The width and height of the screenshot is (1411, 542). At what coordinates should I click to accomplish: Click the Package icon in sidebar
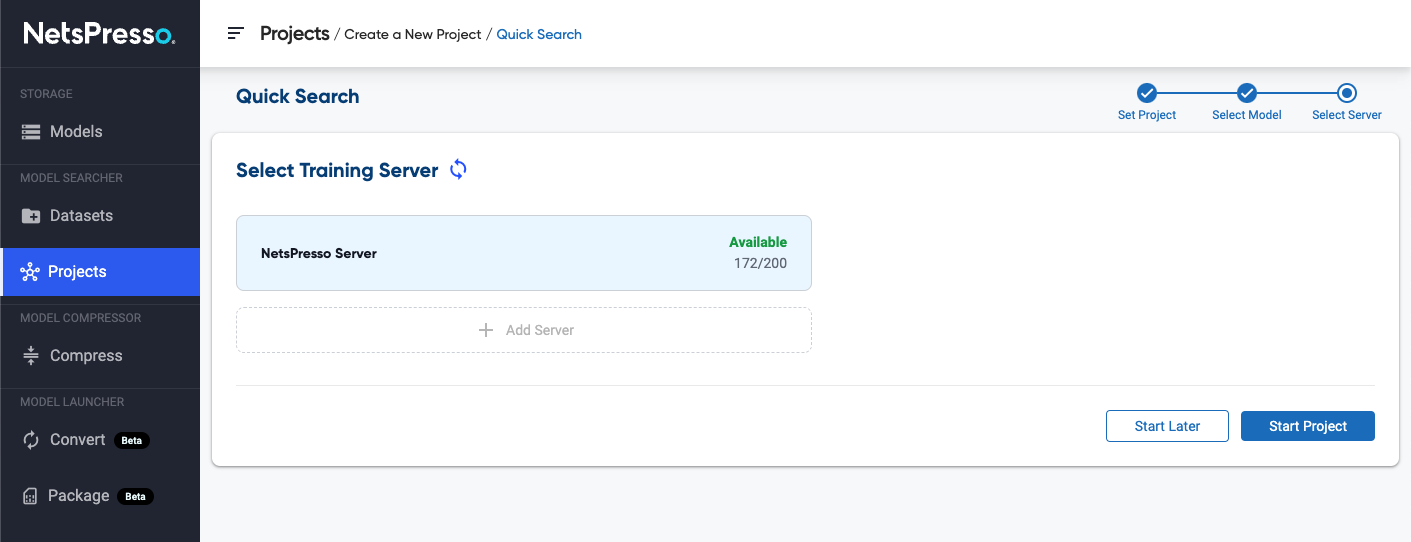tap(30, 496)
